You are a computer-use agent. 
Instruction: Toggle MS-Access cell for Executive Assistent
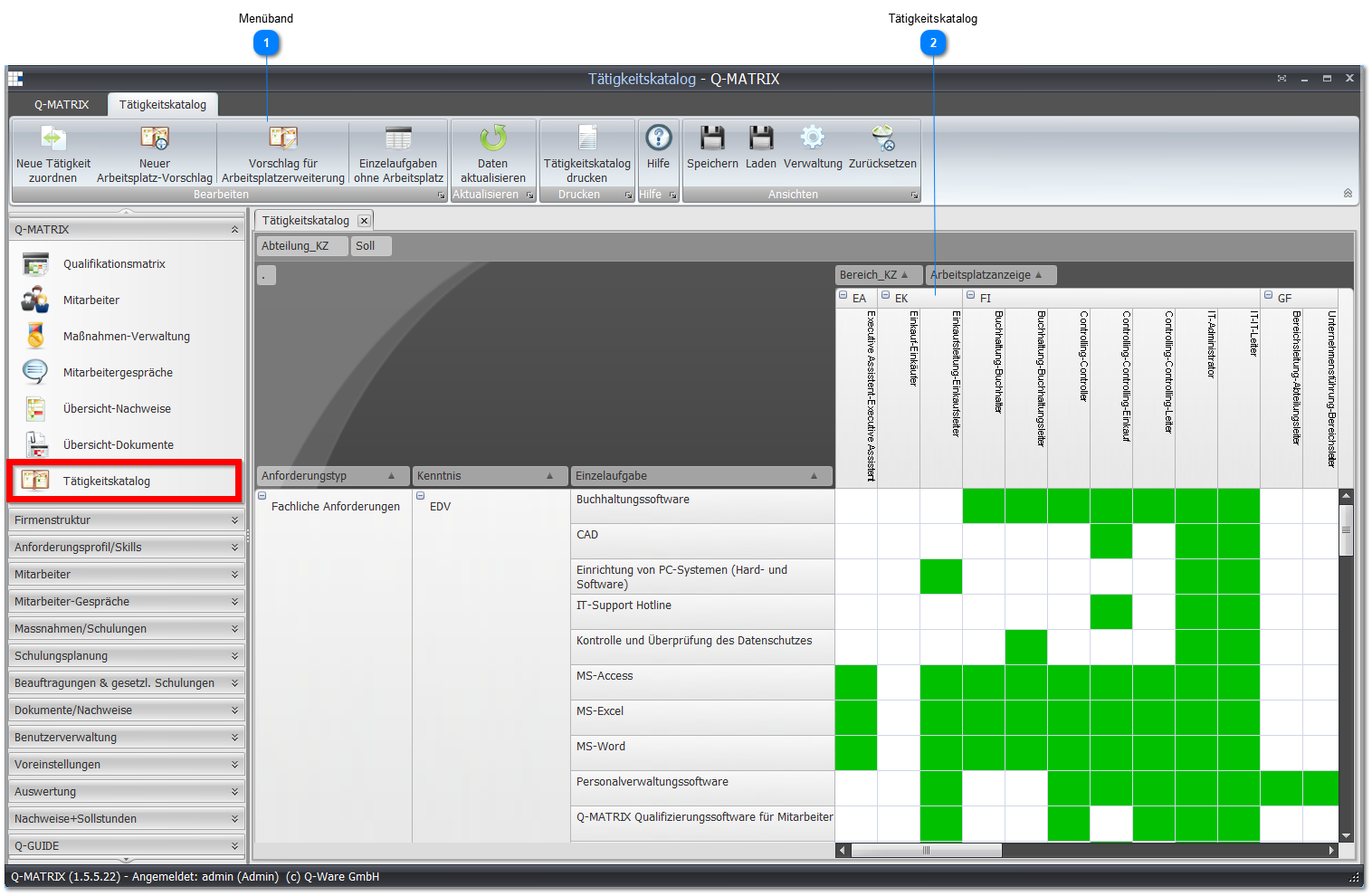click(856, 683)
